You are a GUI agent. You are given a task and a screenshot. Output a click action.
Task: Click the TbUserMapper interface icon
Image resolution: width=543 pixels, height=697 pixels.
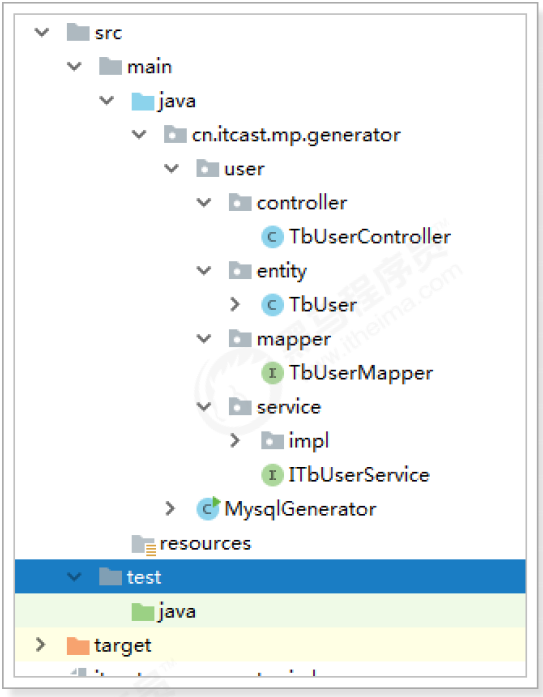click(272, 373)
